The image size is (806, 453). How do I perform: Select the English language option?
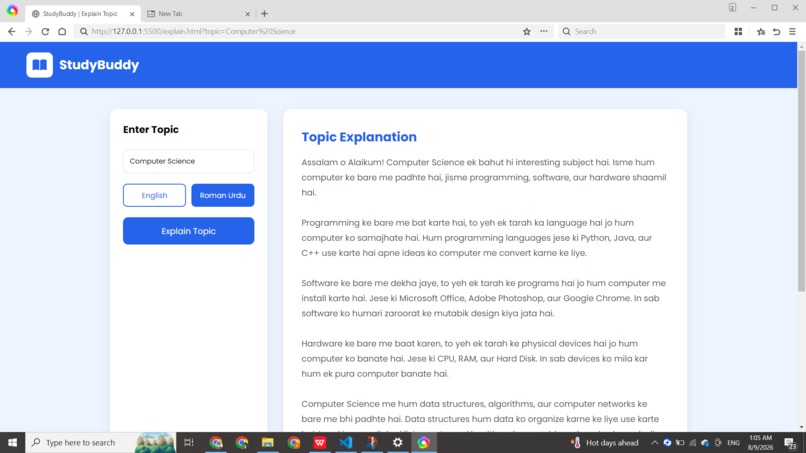[x=154, y=195]
